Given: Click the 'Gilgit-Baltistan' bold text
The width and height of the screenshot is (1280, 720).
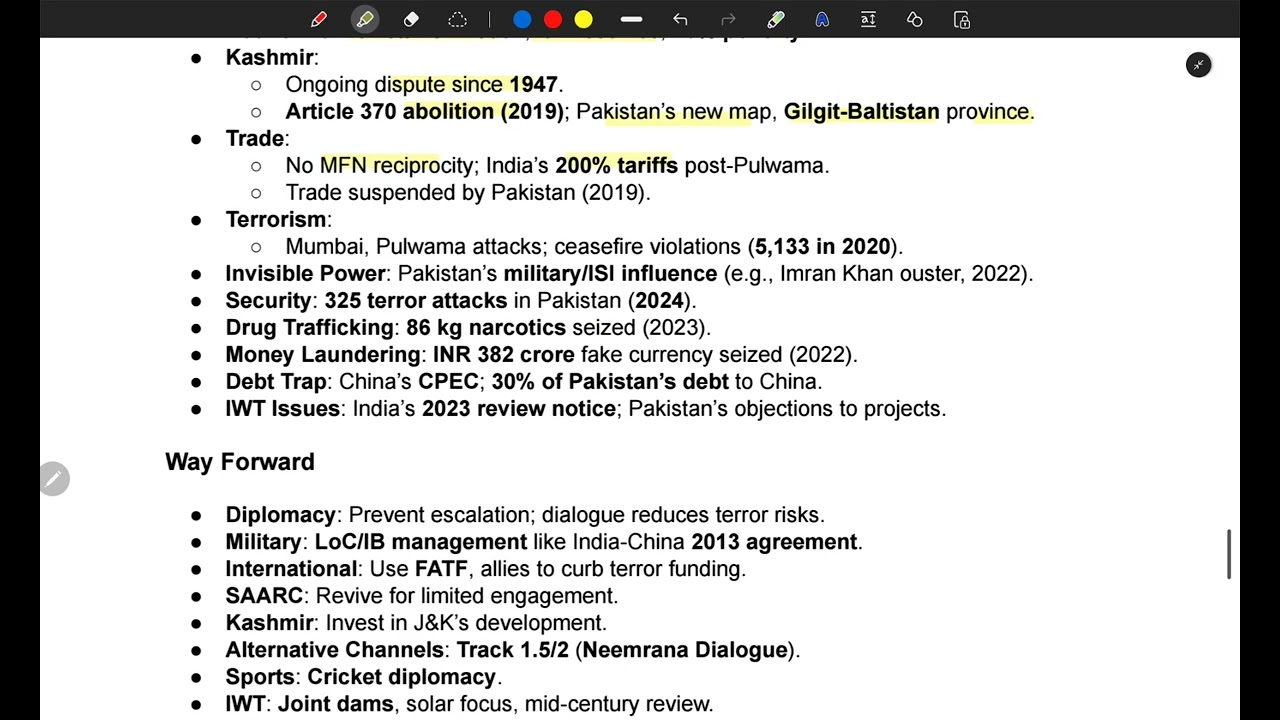Looking at the screenshot, I should (861, 112).
